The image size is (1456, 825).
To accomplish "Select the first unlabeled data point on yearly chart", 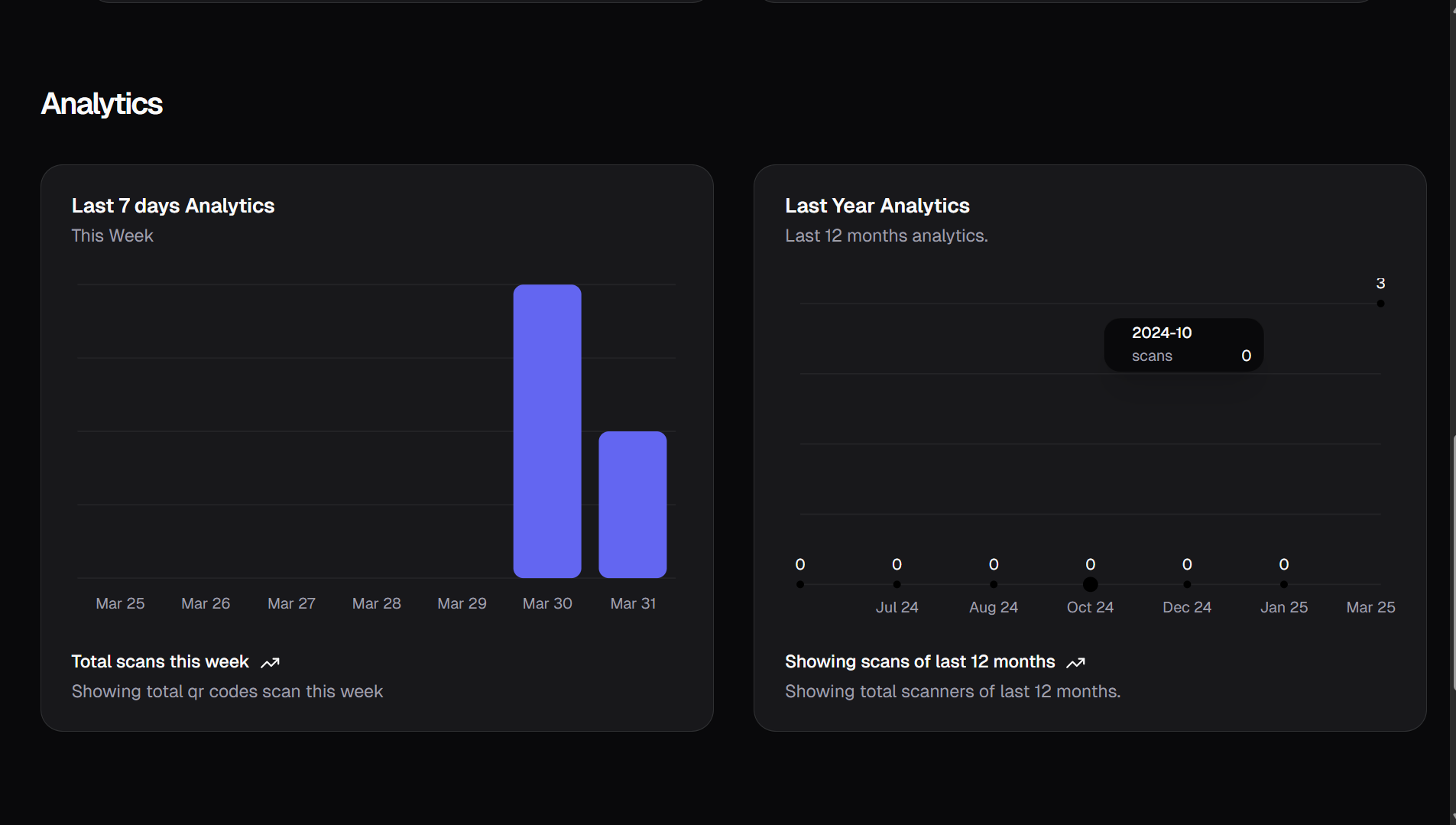I will click(x=800, y=584).
